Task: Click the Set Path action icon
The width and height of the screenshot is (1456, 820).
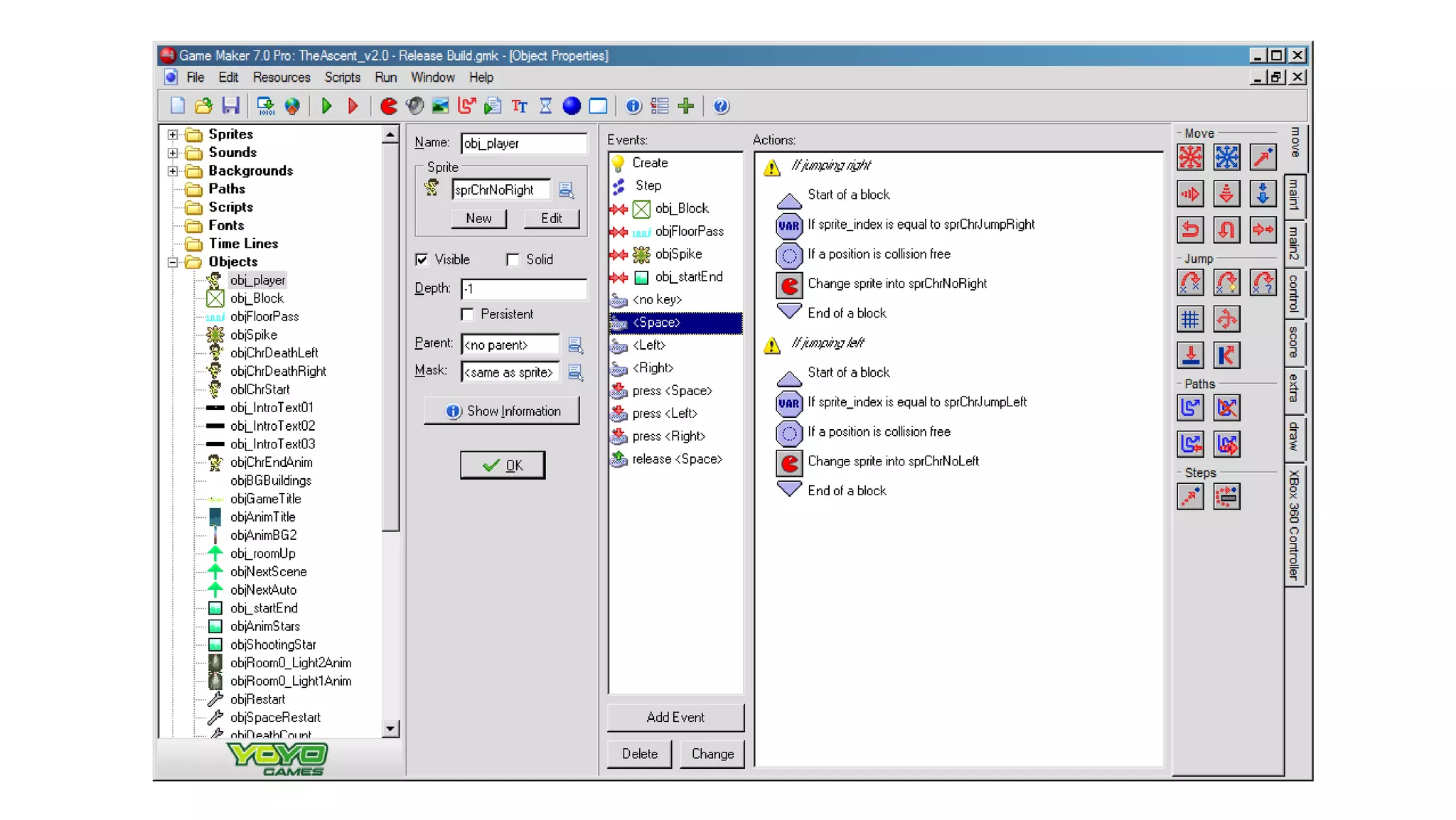Action: coord(1190,408)
